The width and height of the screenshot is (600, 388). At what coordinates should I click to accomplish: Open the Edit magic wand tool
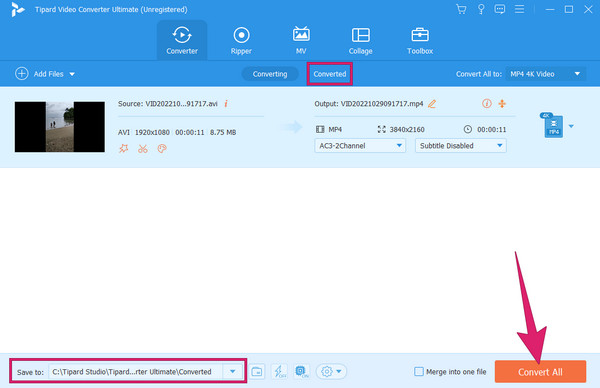tap(123, 148)
